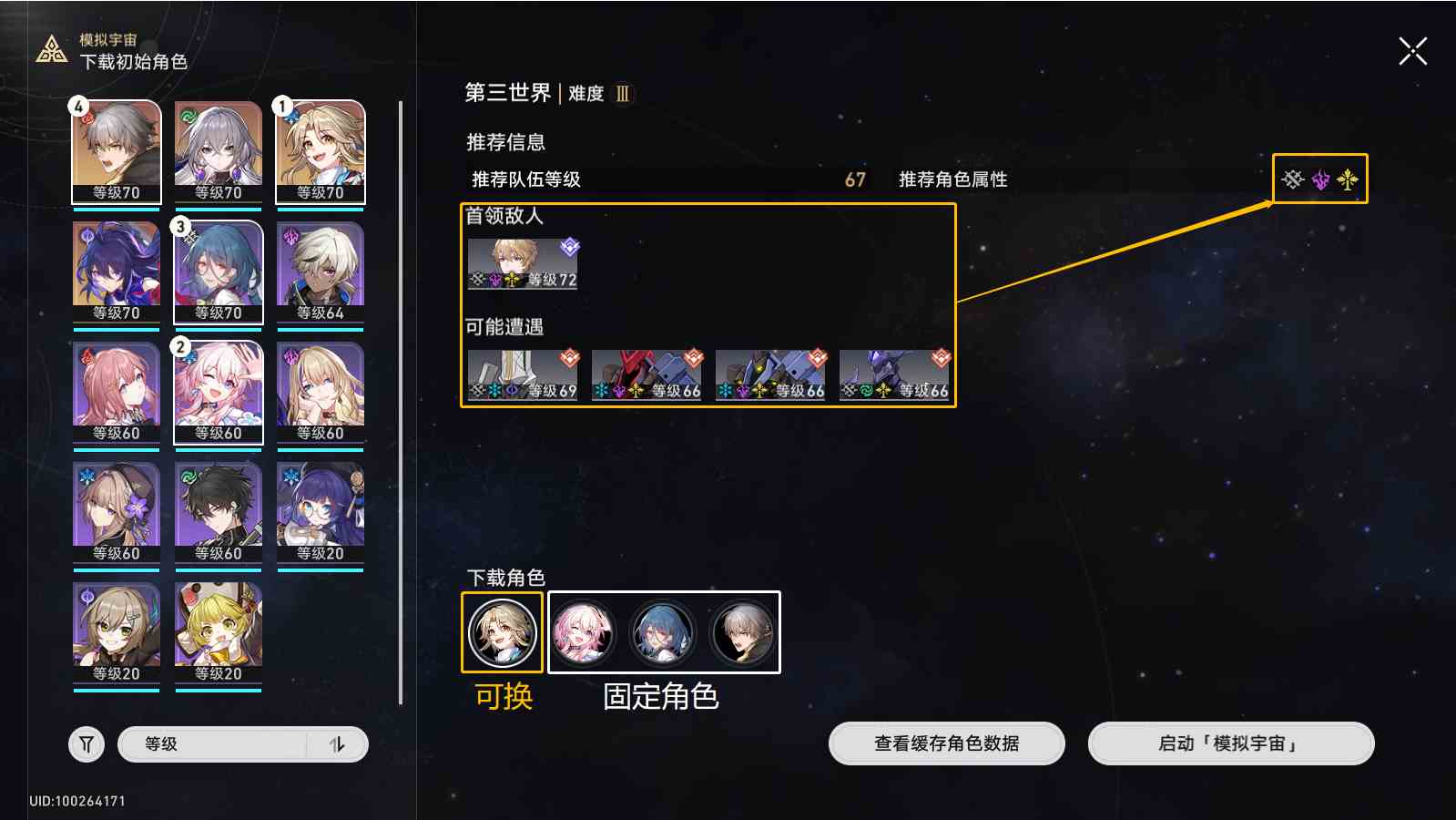
Task: Click the boss enemy level 72 portrait
Action: point(523,264)
